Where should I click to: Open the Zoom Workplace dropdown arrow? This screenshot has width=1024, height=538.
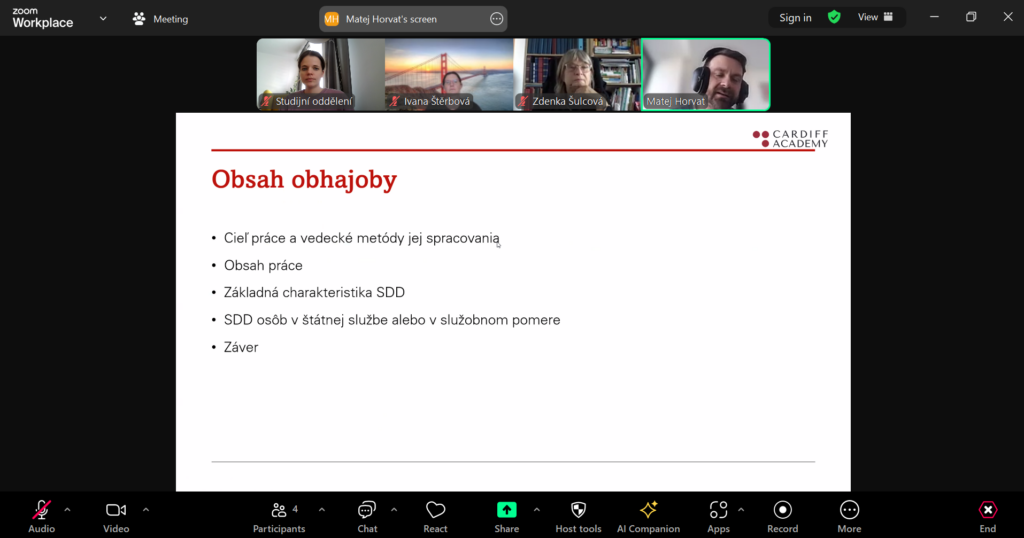(x=103, y=19)
